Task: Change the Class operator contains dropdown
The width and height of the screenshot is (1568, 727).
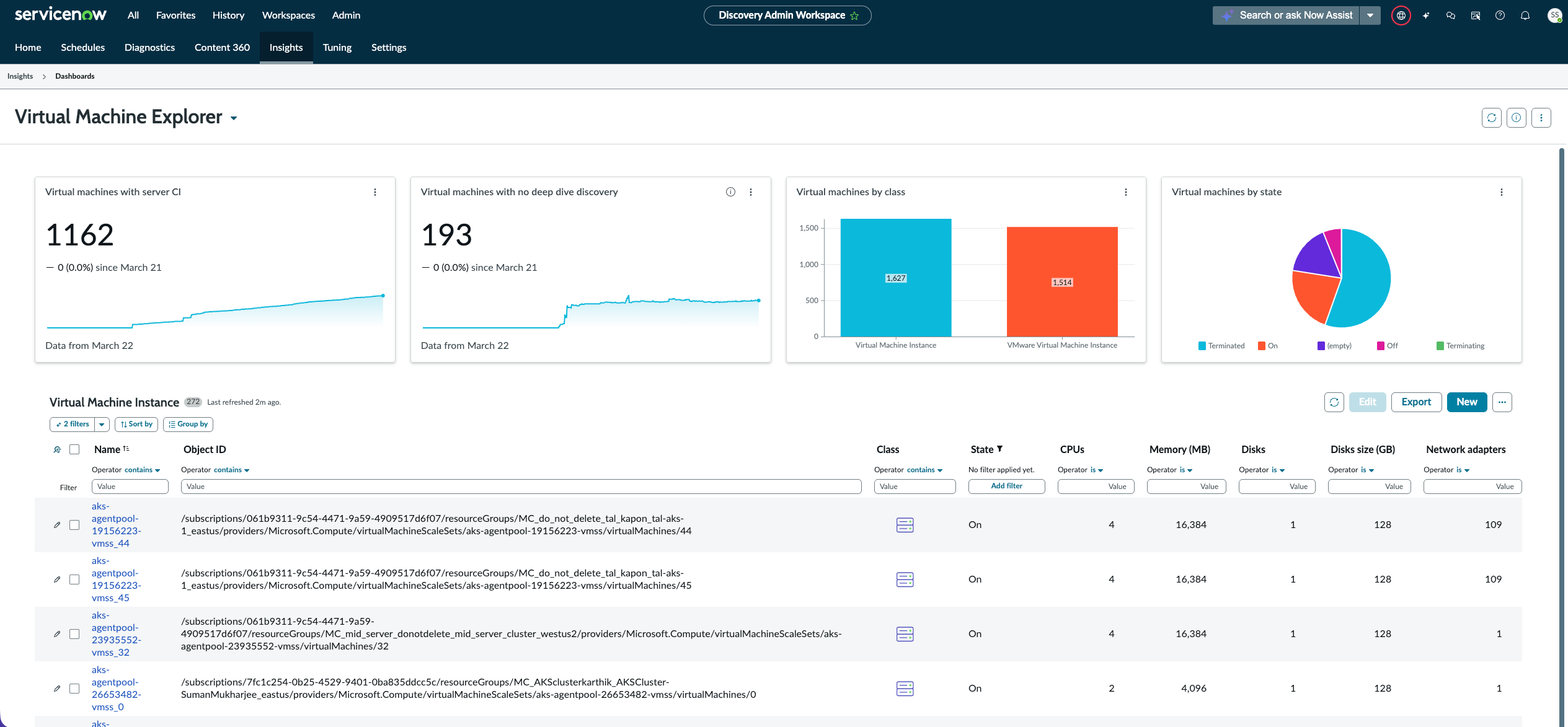Action: coord(925,470)
